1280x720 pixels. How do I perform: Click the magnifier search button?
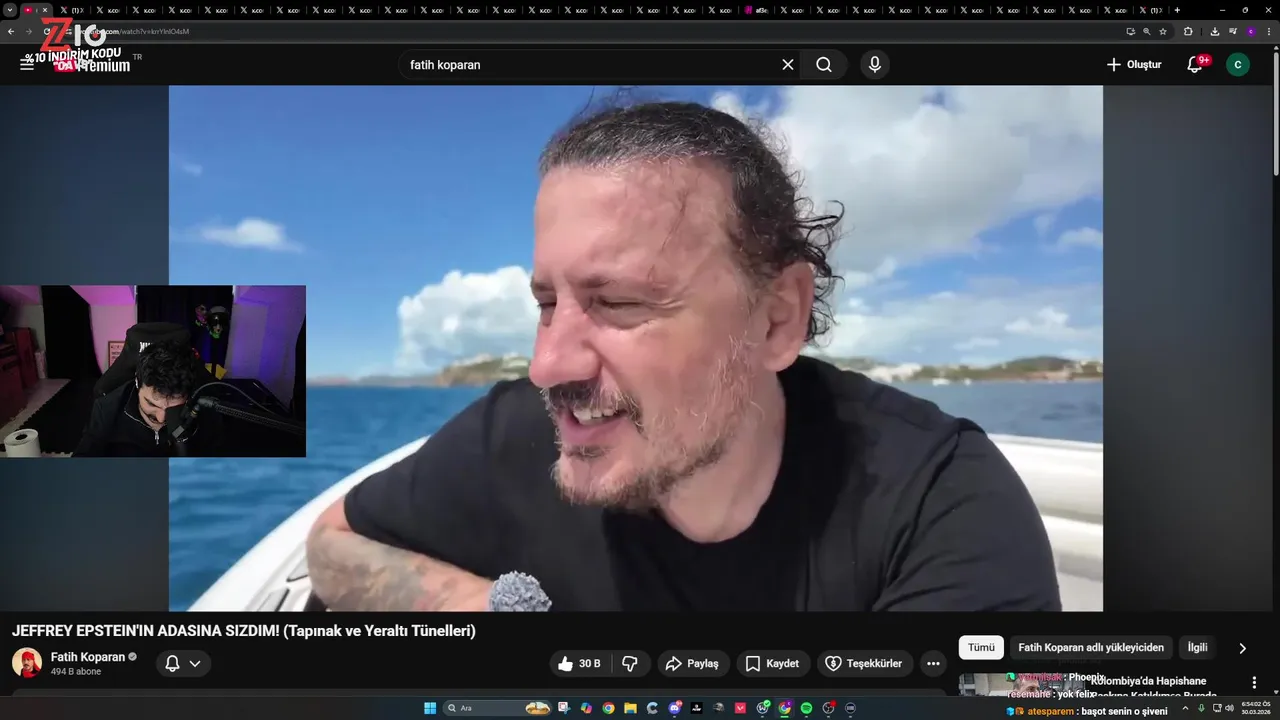tap(824, 64)
